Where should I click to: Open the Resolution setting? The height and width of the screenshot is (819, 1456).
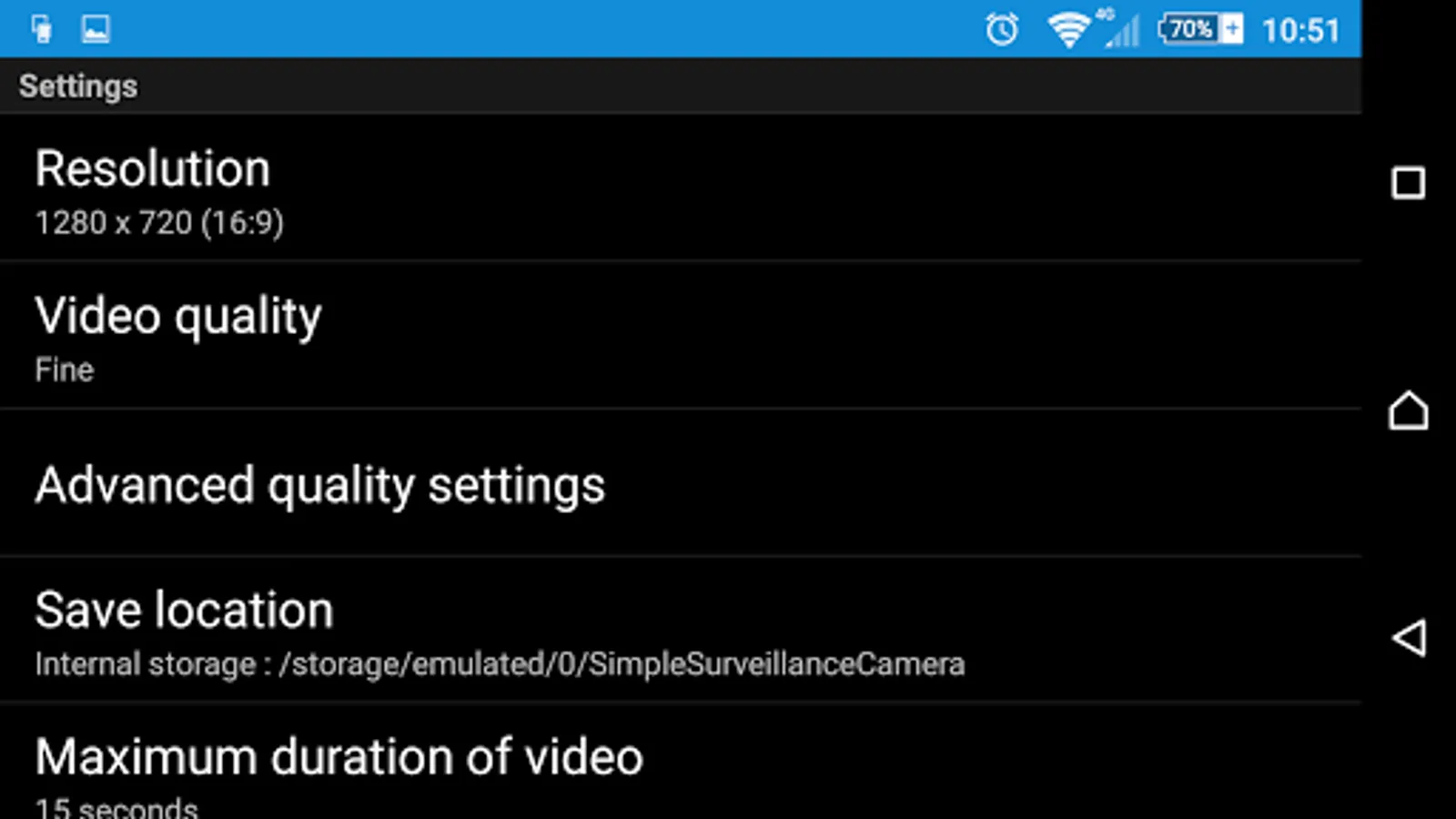click(152, 169)
